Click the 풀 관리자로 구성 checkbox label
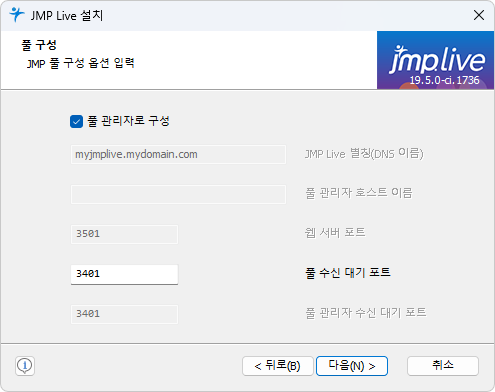The width and height of the screenshot is (495, 392). point(128,121)
